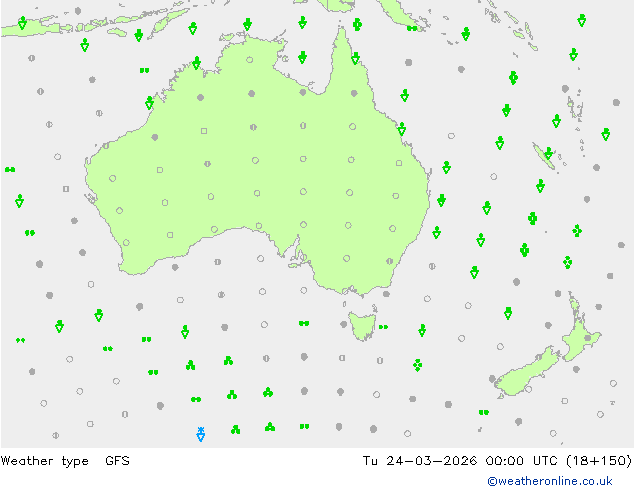This screenshot has height=490, width=634.
Task: Click the "Weather type" caption text
Action: 44,461
